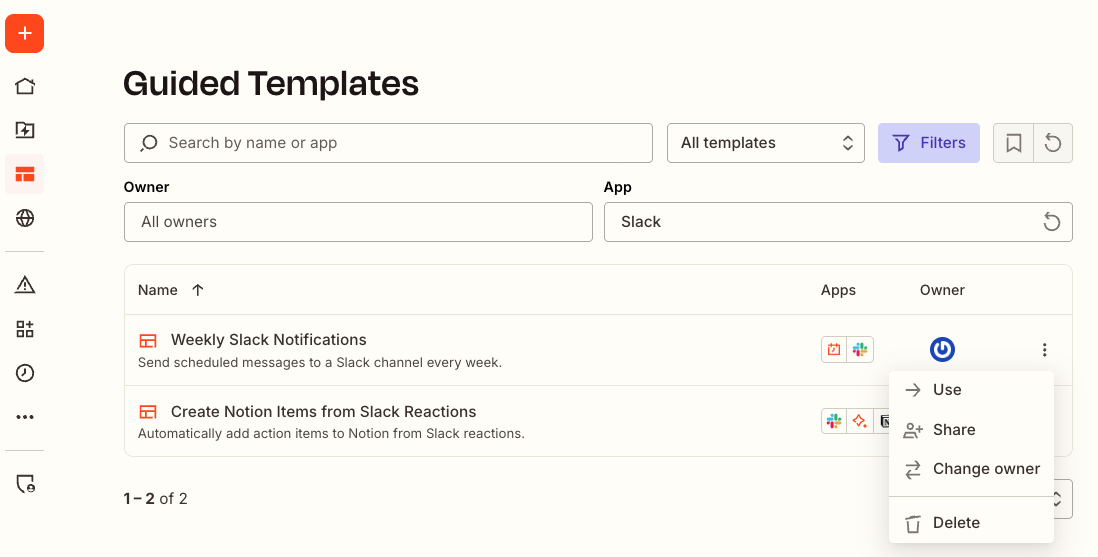Expand the All owners dropdown

point(358,222)
